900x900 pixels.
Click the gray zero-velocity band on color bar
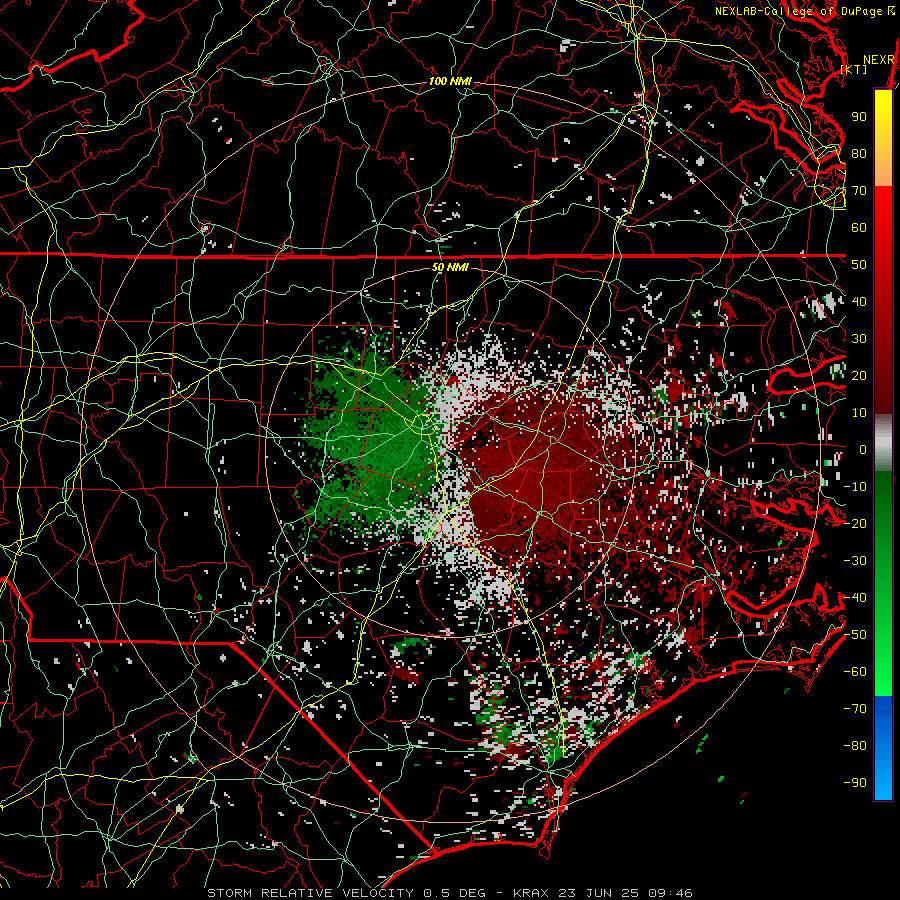pos(883,442)
